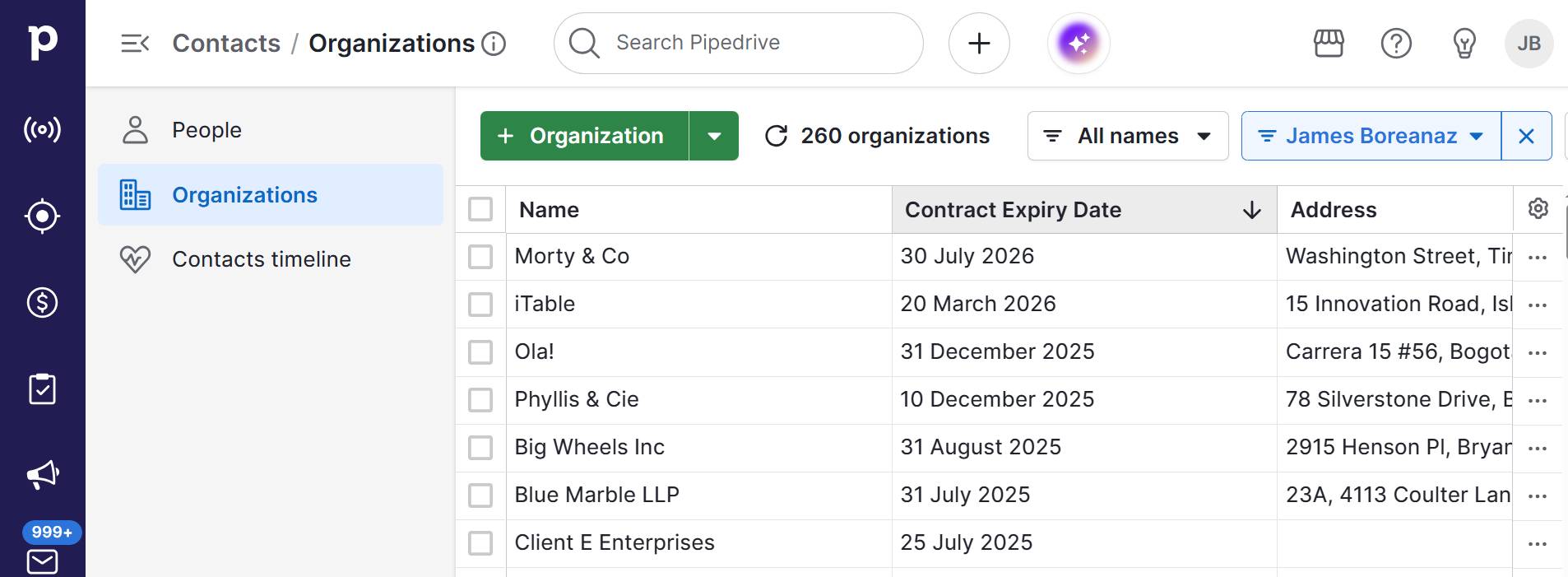Select the Big Wheels Inc row checkbox
1568x577 pixels.
(x=480, y=448)
